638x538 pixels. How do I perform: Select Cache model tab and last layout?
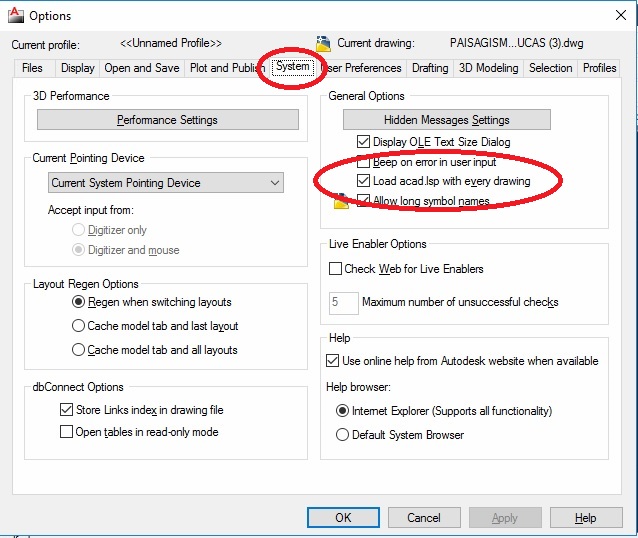tap(79, 326)
